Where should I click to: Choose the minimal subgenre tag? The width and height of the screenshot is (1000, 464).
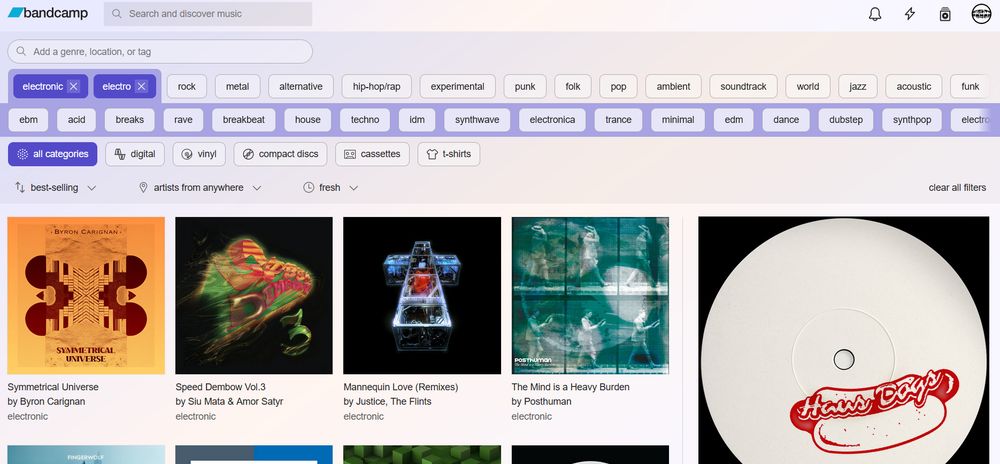pos(678,120)
